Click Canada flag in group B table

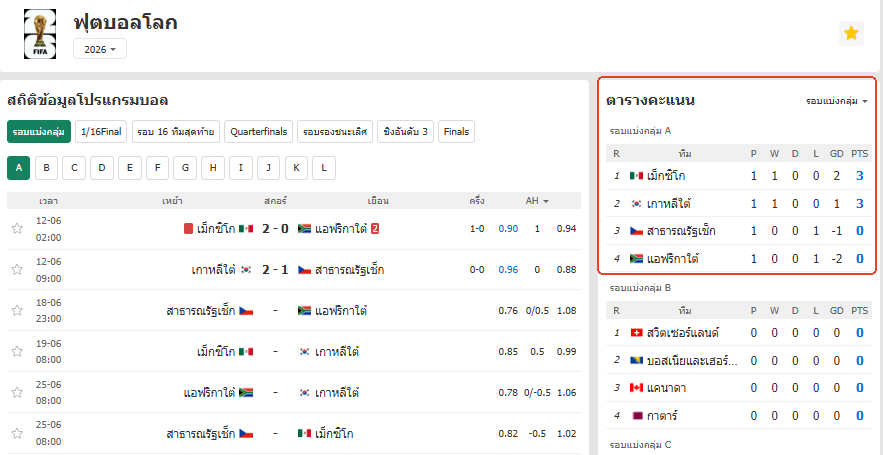pos(637,388)
